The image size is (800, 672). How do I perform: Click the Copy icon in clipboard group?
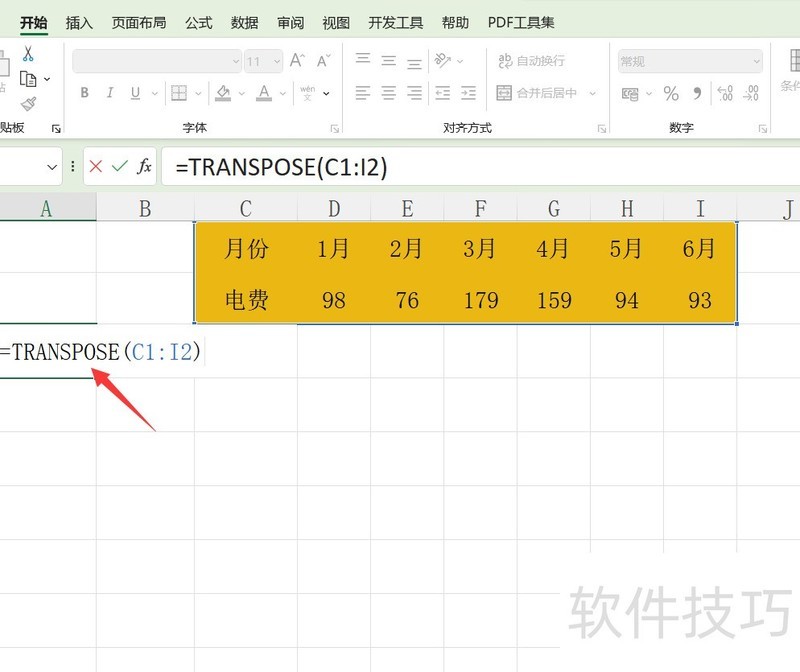coord(27,78)
